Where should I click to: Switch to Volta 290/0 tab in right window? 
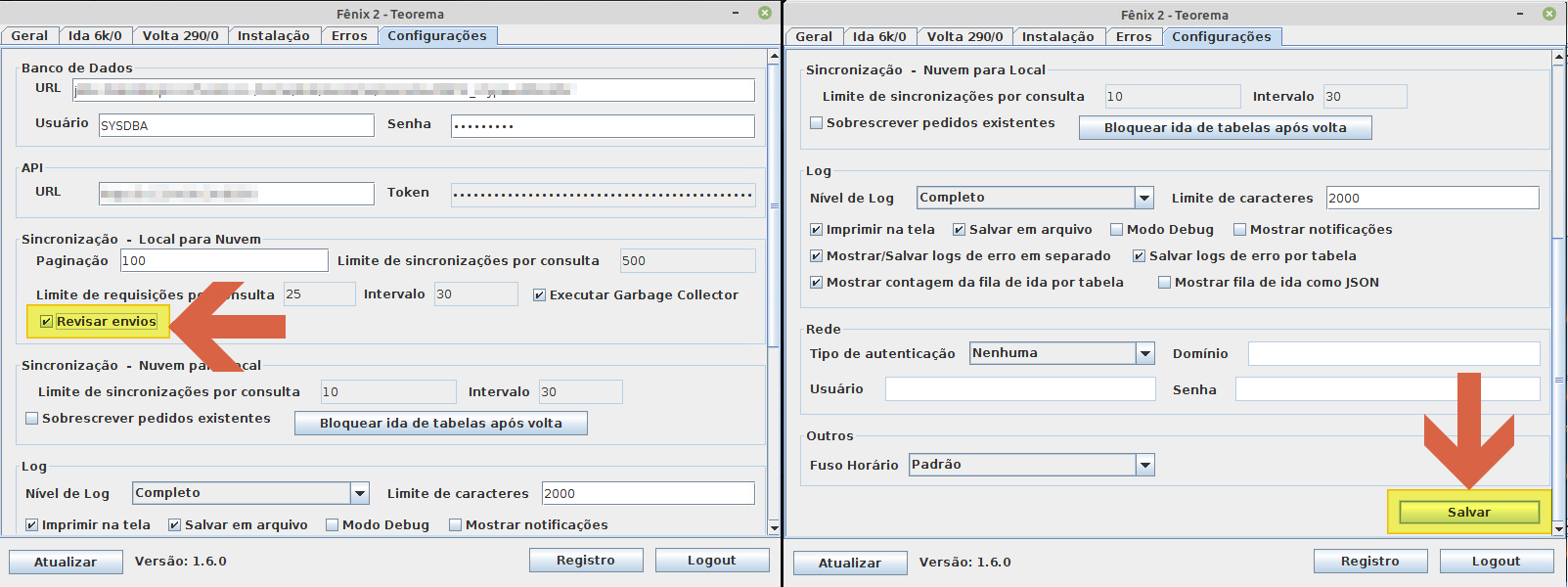coord(964,37)
